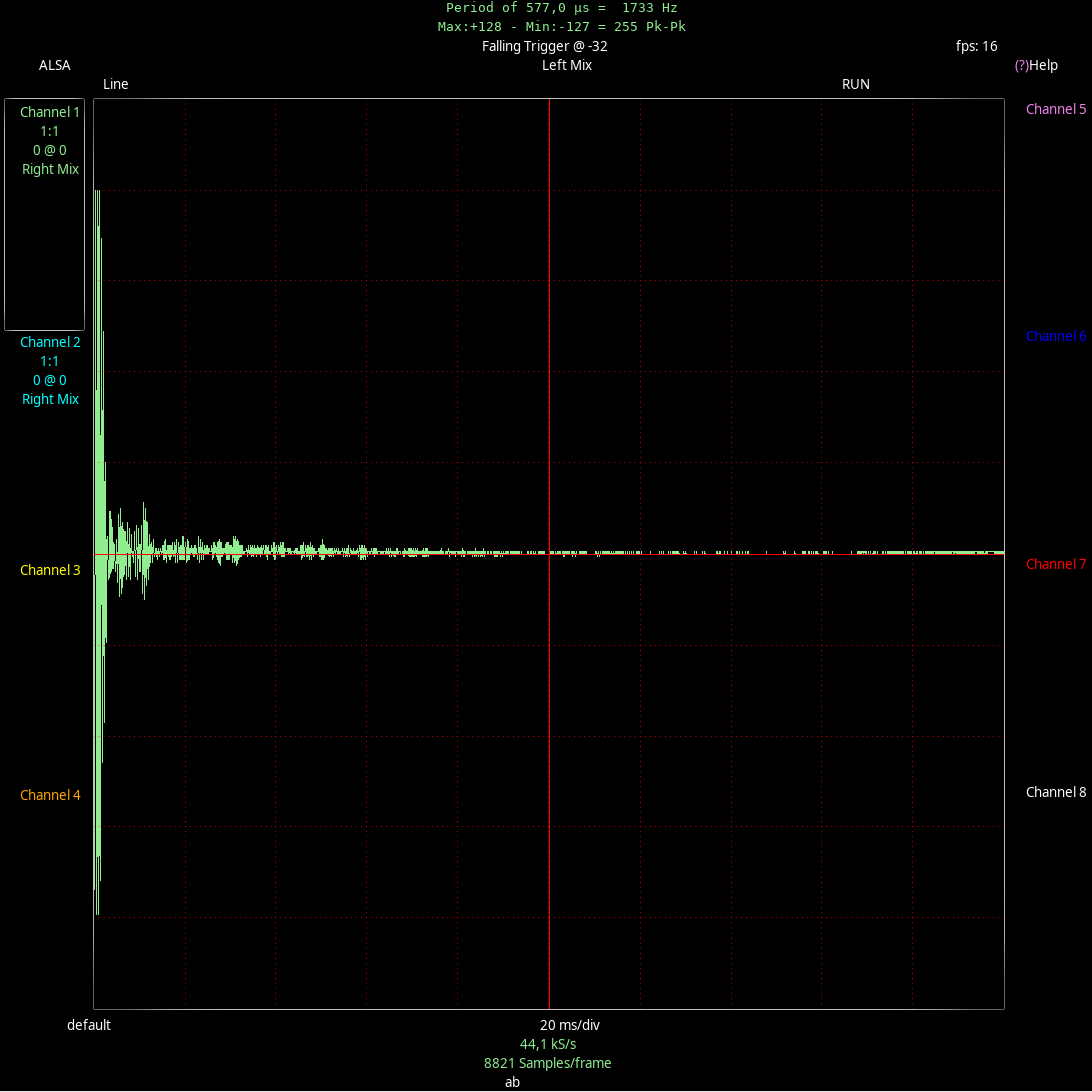
Task: Click the Period of 577,0 µs readout
Action: pos(561,8)
